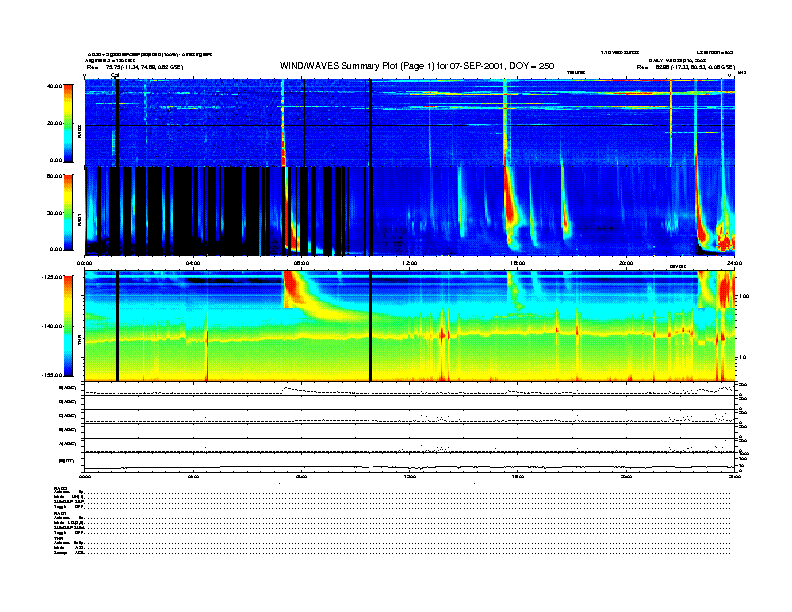
Task: Click the TNR vertical axis label
Action: [79, 342]
